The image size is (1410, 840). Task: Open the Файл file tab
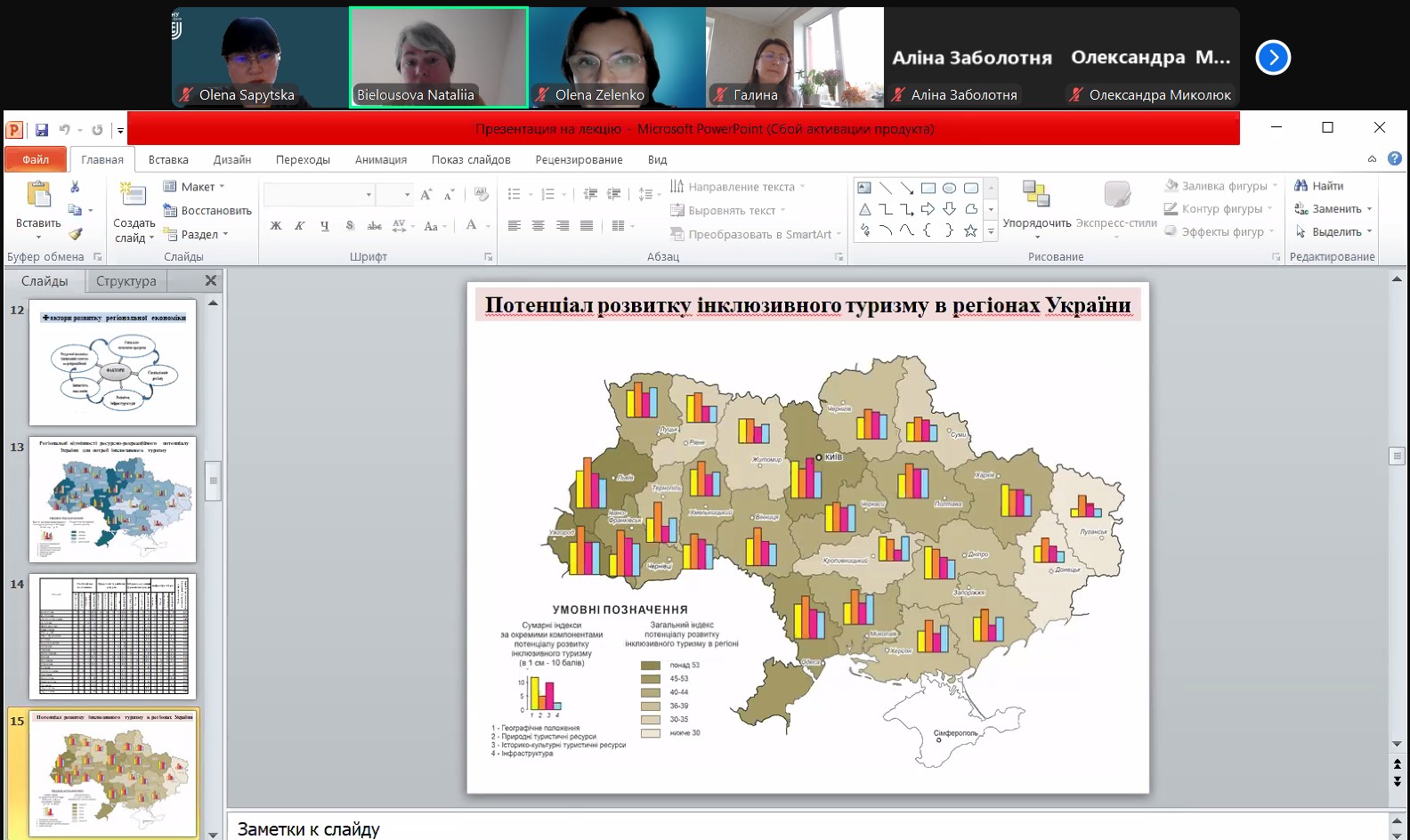36,159
